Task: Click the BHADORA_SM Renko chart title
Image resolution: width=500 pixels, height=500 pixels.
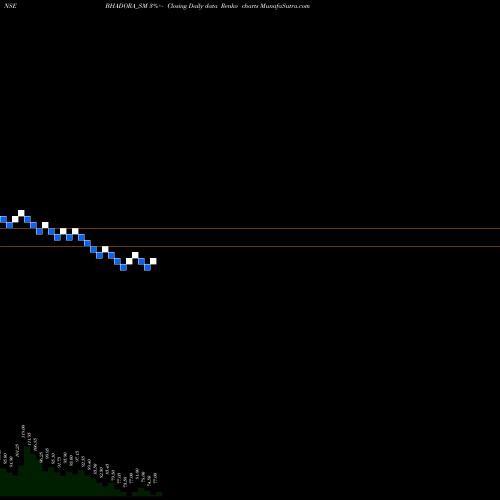Action: [207, 6]
